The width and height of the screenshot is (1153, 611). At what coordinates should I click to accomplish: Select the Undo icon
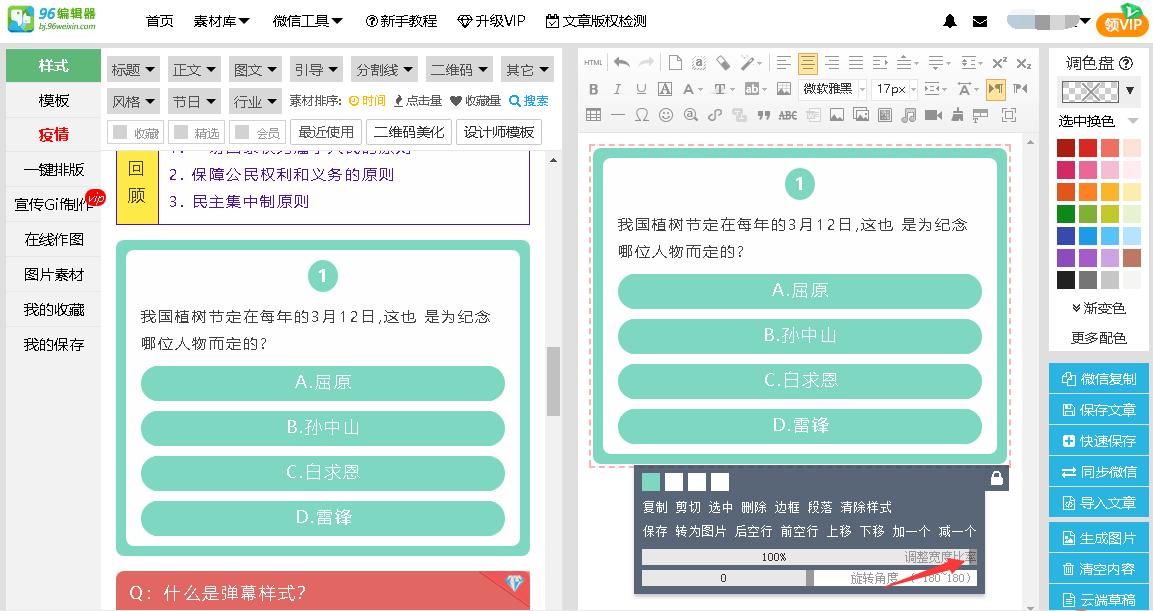pyautogui.click(x=620, y=62)
